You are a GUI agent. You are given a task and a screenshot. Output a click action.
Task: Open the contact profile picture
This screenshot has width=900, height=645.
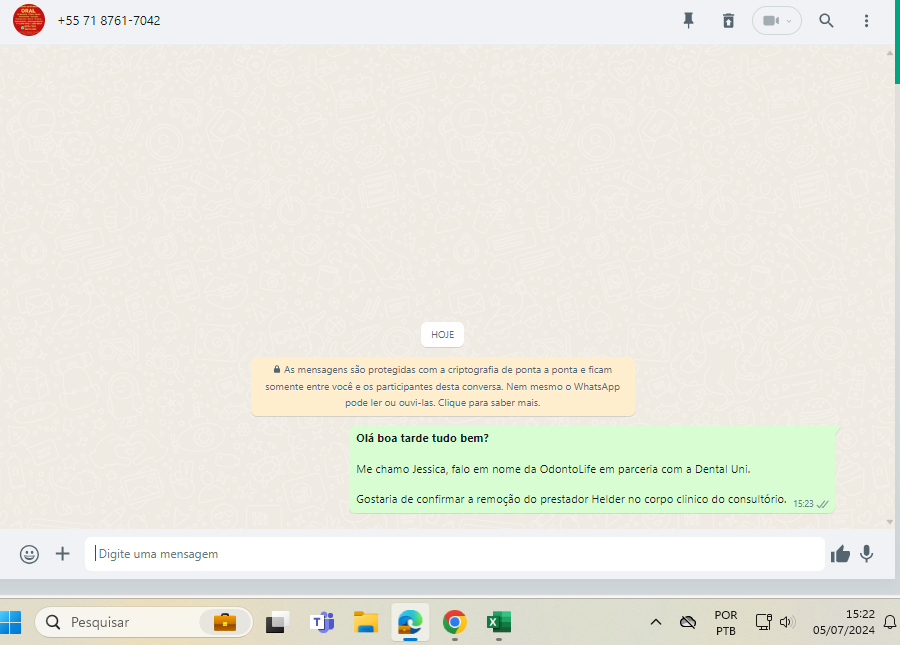29,20
